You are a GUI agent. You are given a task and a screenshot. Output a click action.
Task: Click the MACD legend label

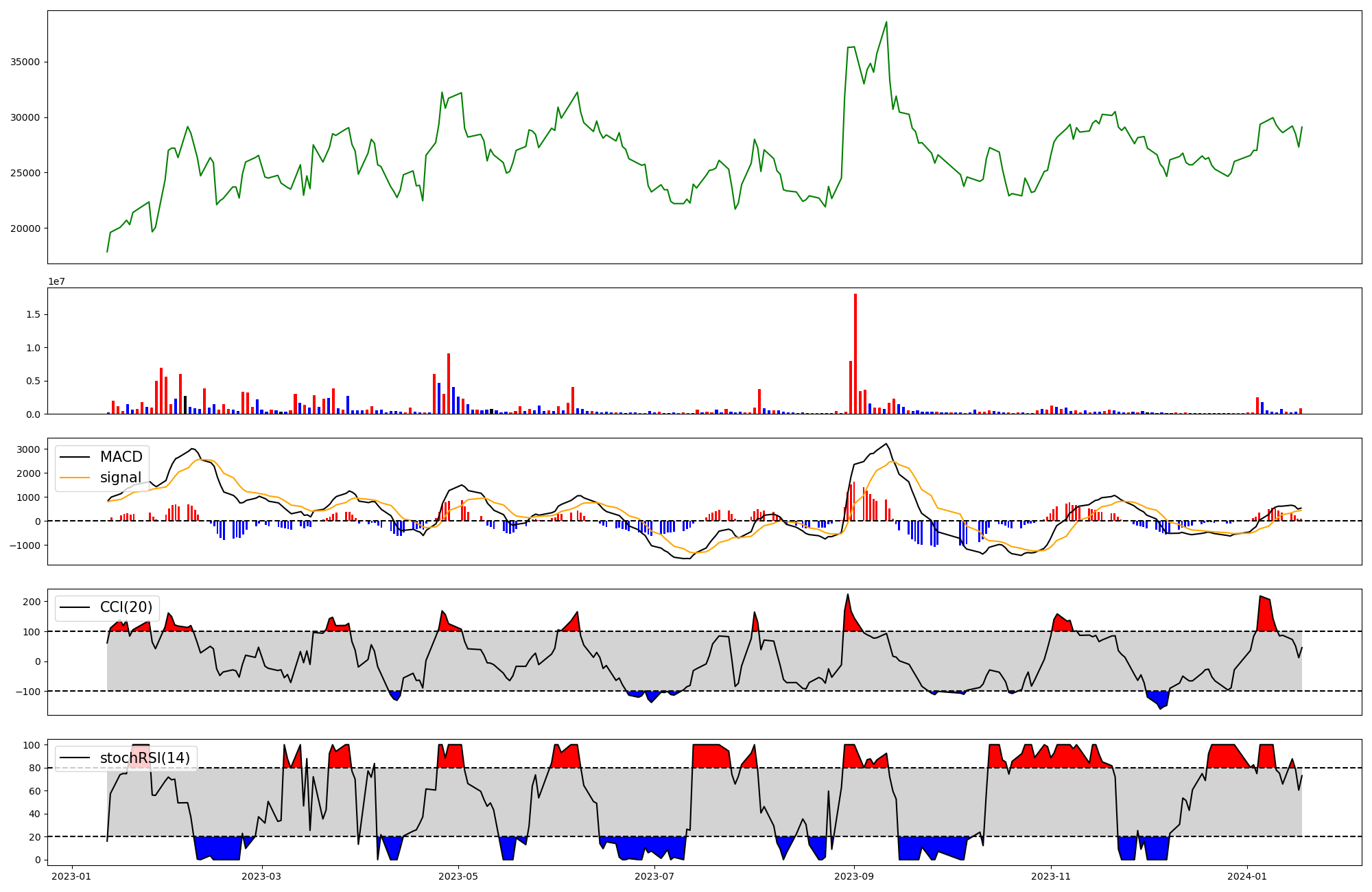121,457
